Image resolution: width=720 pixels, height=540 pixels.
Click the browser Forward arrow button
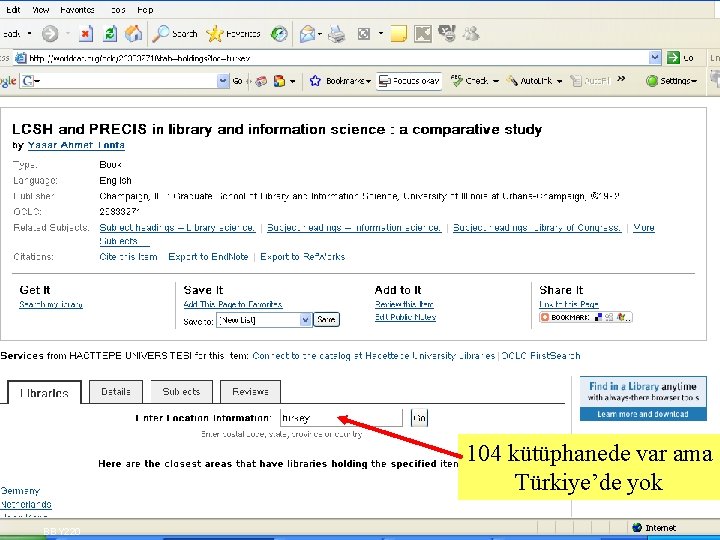point(50,34)
